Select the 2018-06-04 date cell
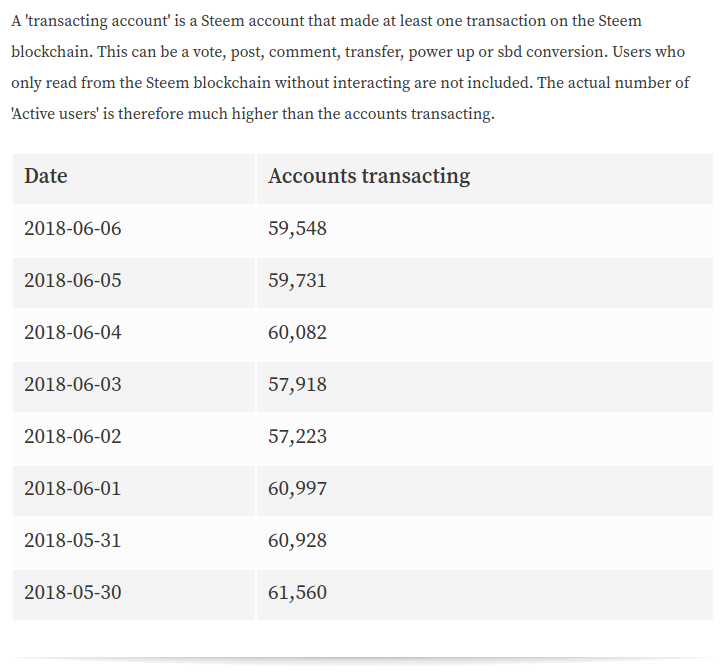 [134, 335]
